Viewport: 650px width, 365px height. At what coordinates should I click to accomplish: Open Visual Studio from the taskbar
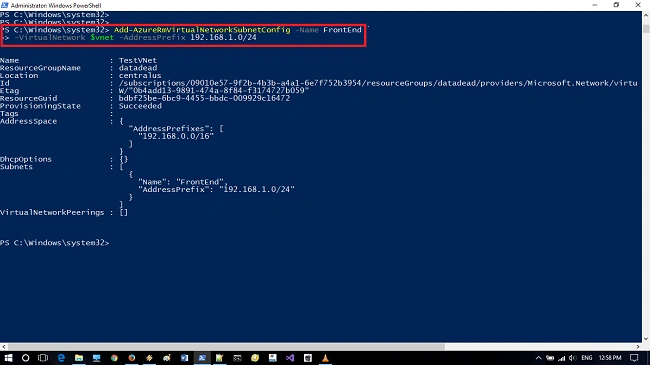point(290,358)
